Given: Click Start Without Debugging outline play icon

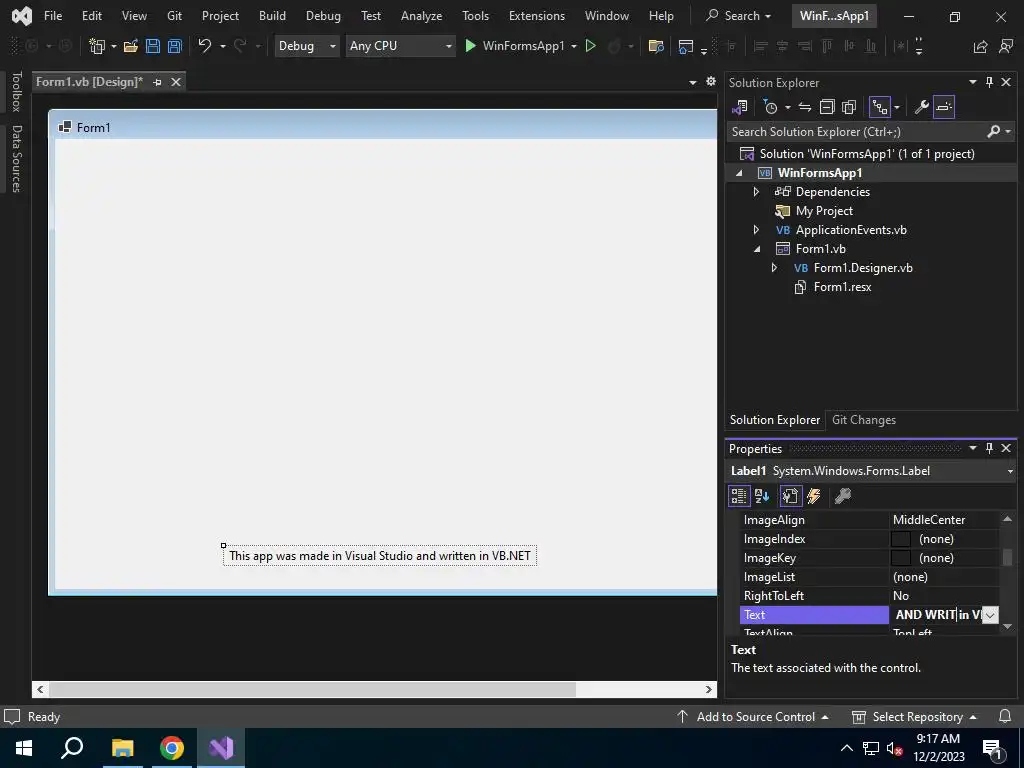Looking at the screenshot, I should pos(590,46).
